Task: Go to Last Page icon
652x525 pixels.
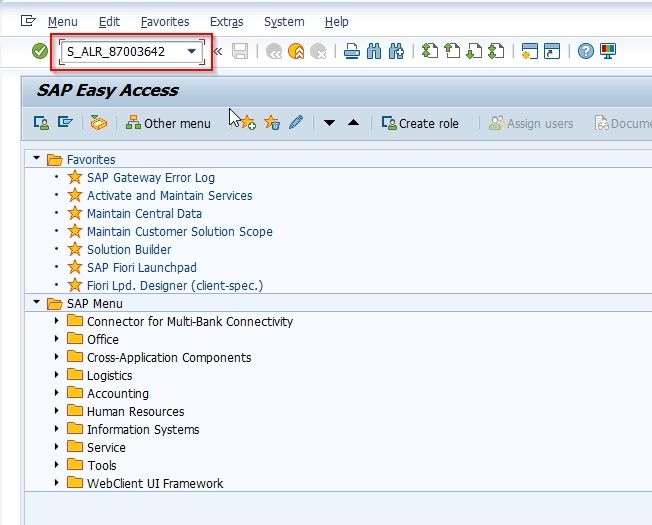Action: pyautogui.click(x=496, y=51)
